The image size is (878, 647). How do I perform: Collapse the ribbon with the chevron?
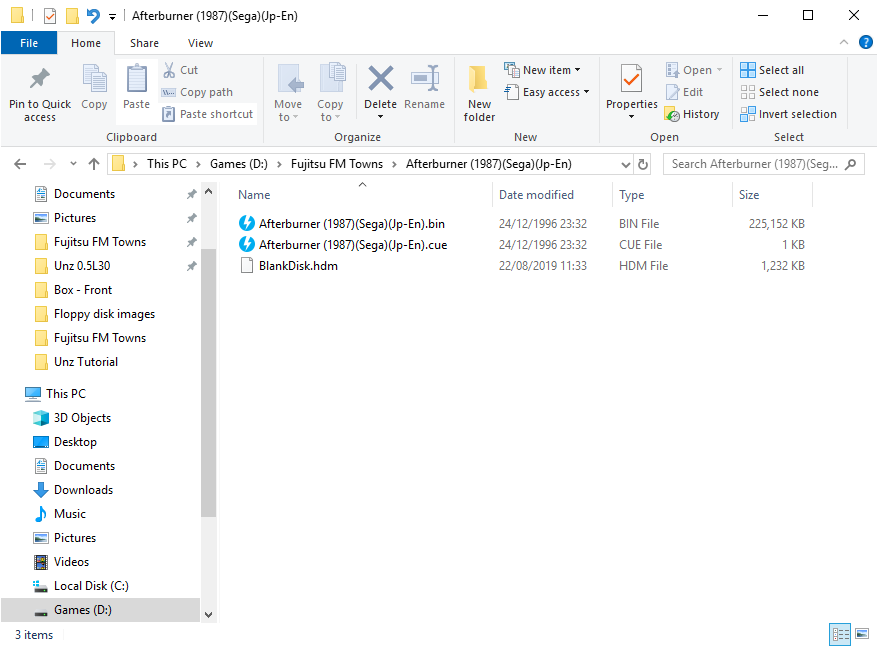pos(843,43)
